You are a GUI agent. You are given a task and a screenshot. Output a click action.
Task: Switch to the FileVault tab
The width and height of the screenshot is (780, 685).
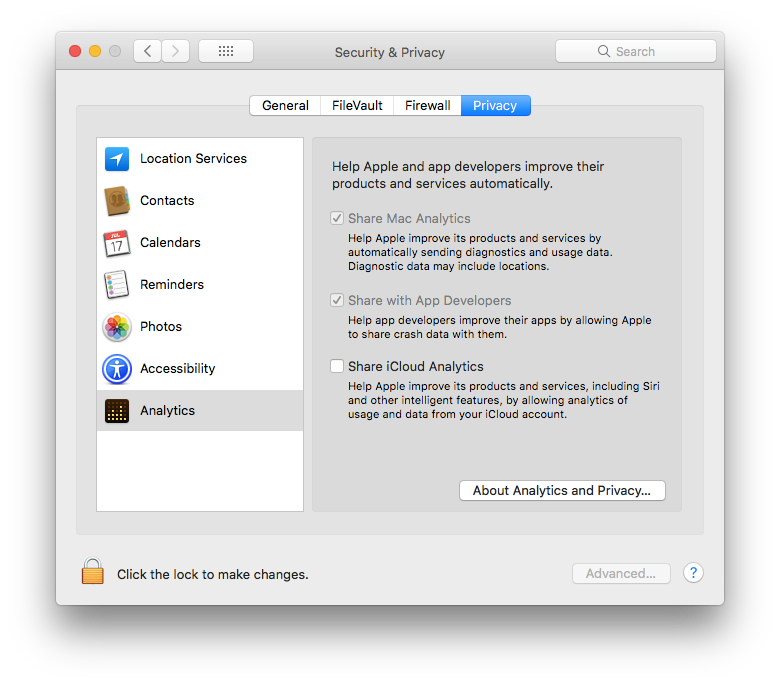pos(357,105)
